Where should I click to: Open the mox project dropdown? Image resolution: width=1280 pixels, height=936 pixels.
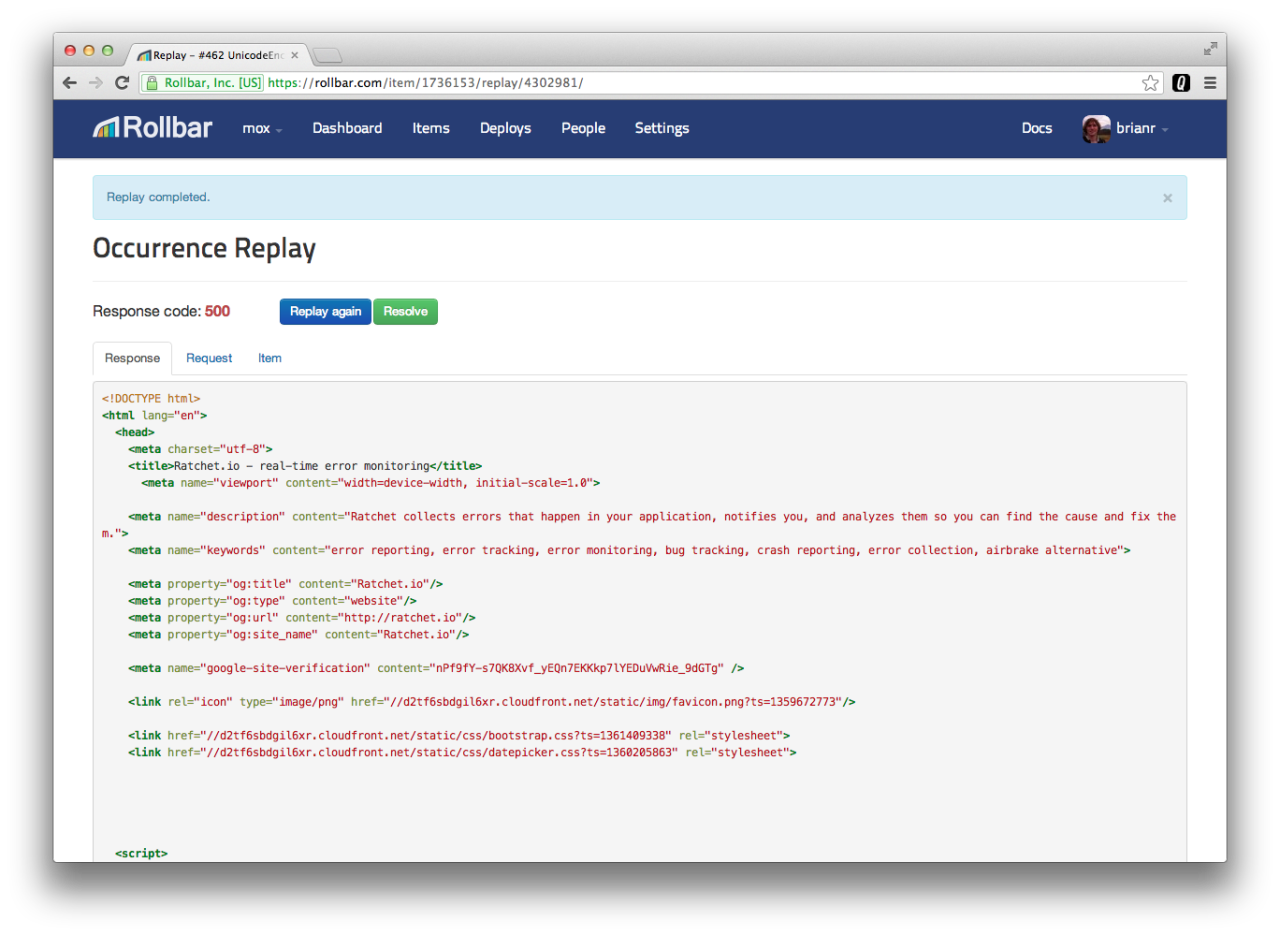[x=262, y=128]
